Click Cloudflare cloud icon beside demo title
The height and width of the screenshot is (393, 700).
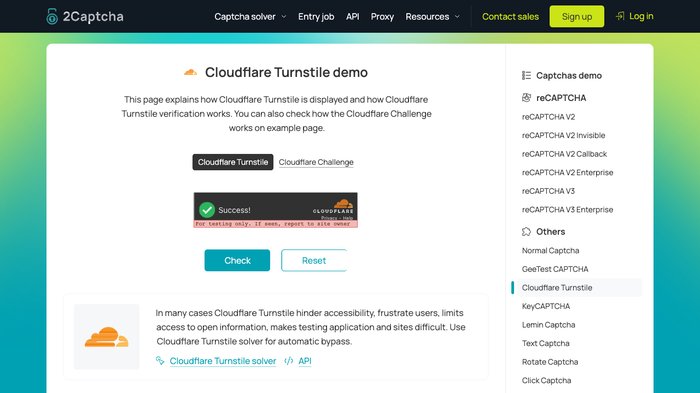coord(191,72)
